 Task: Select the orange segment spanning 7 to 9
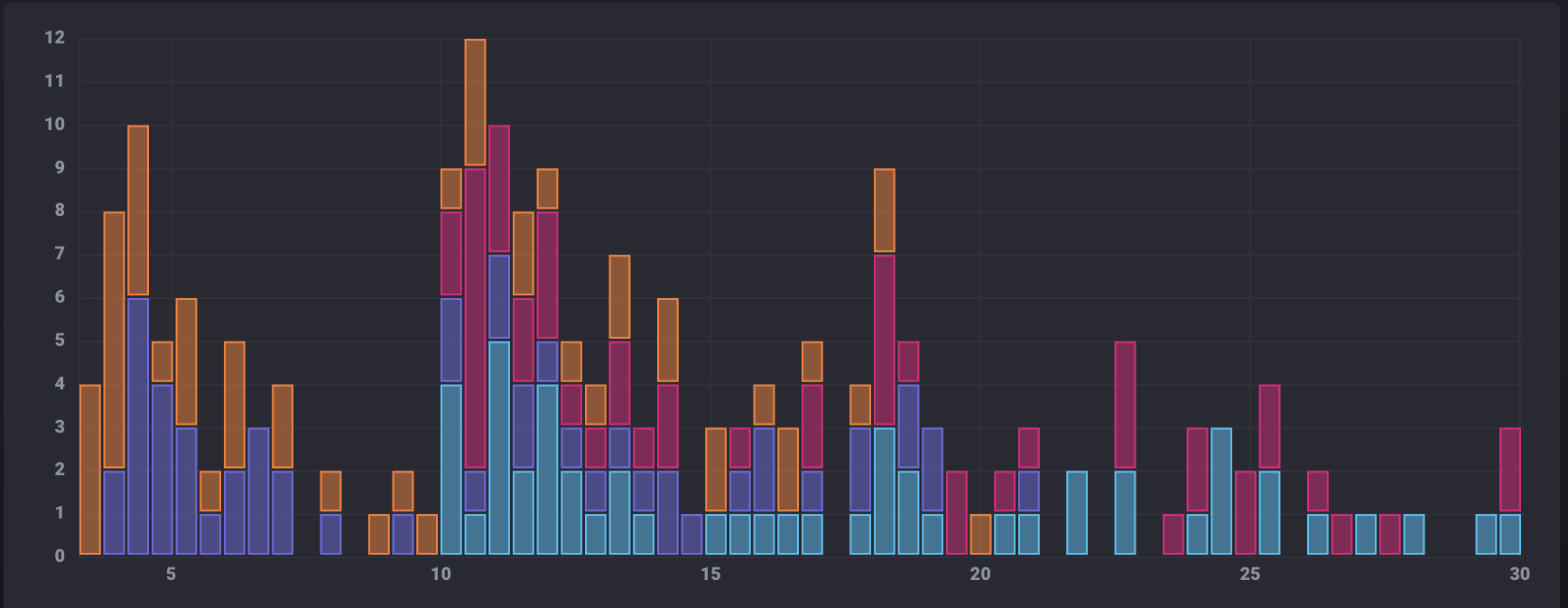[885, 210]
